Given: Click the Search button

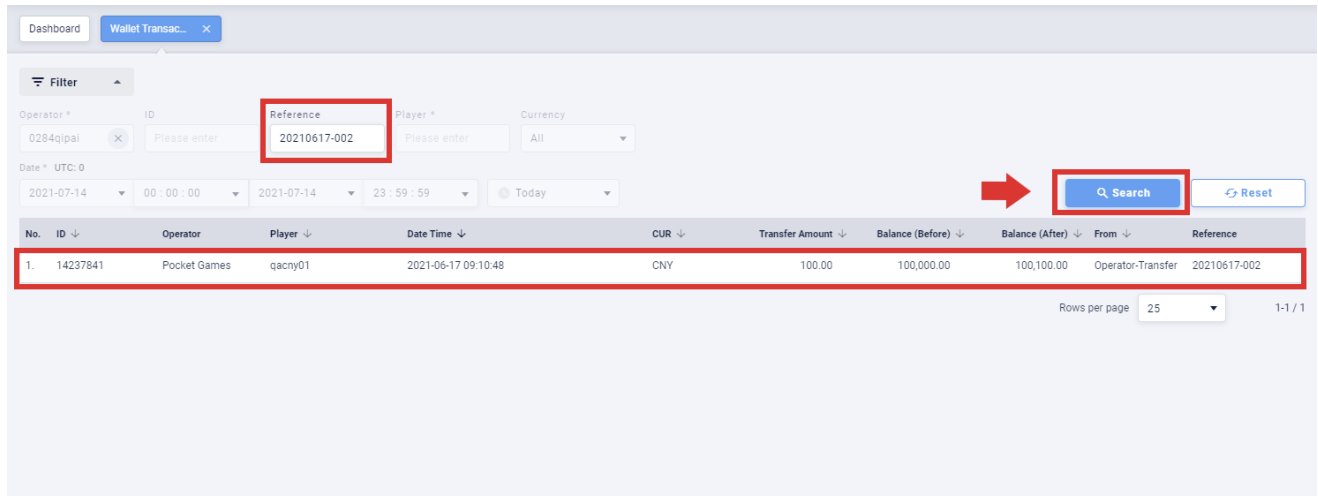Looking at the screenshot, I should 1122,193.
